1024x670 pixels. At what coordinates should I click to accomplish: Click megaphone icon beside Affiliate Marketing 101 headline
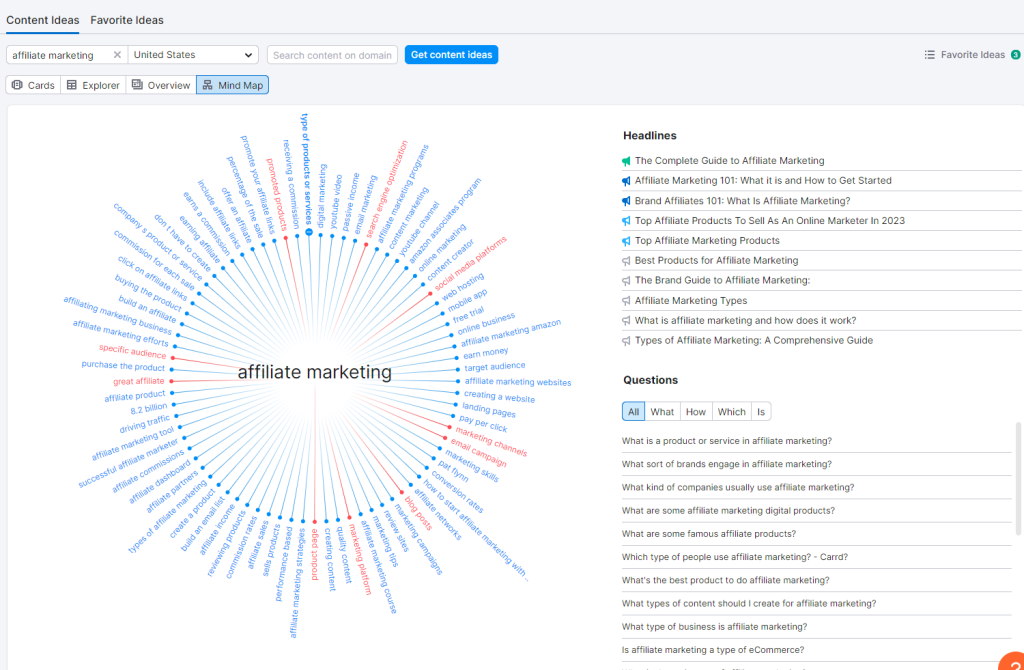[x=626, y=181]
